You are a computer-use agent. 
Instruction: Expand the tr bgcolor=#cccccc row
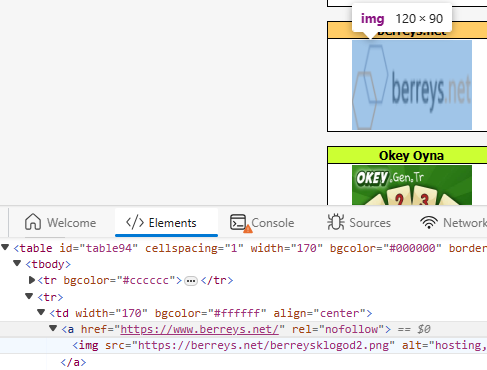tap(32, 280)
